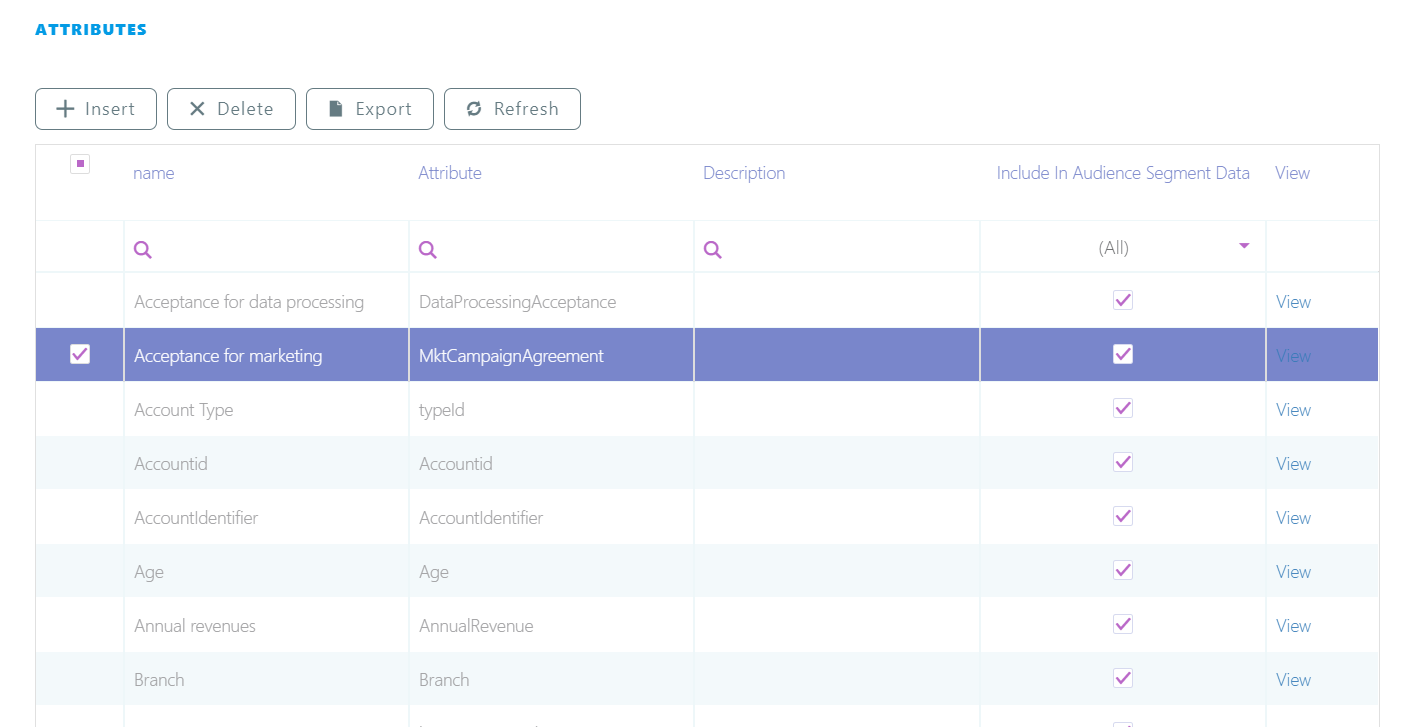The width and height of the screenshot is (1409, 727).
Task: Click the X icon on Delete button
Action: (x=197, y=109)
